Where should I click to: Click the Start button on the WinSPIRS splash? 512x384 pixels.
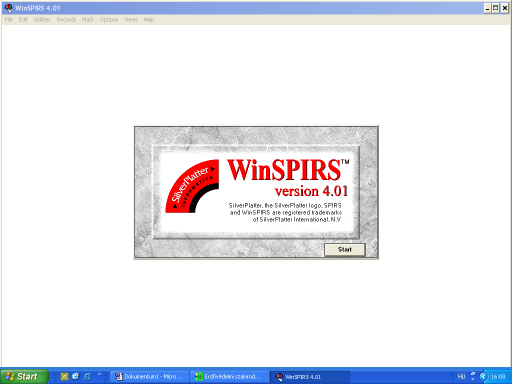pos(345,249)
